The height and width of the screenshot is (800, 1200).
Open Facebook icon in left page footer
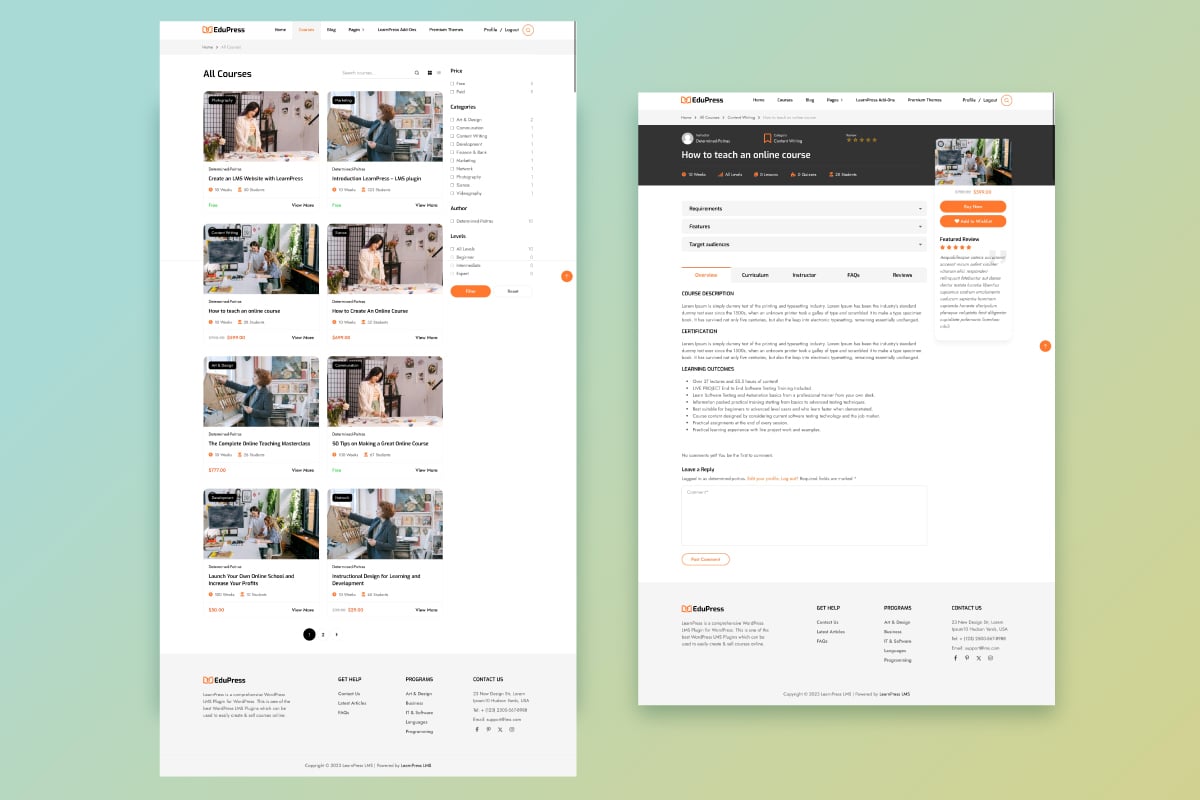[x=477, y=729]
